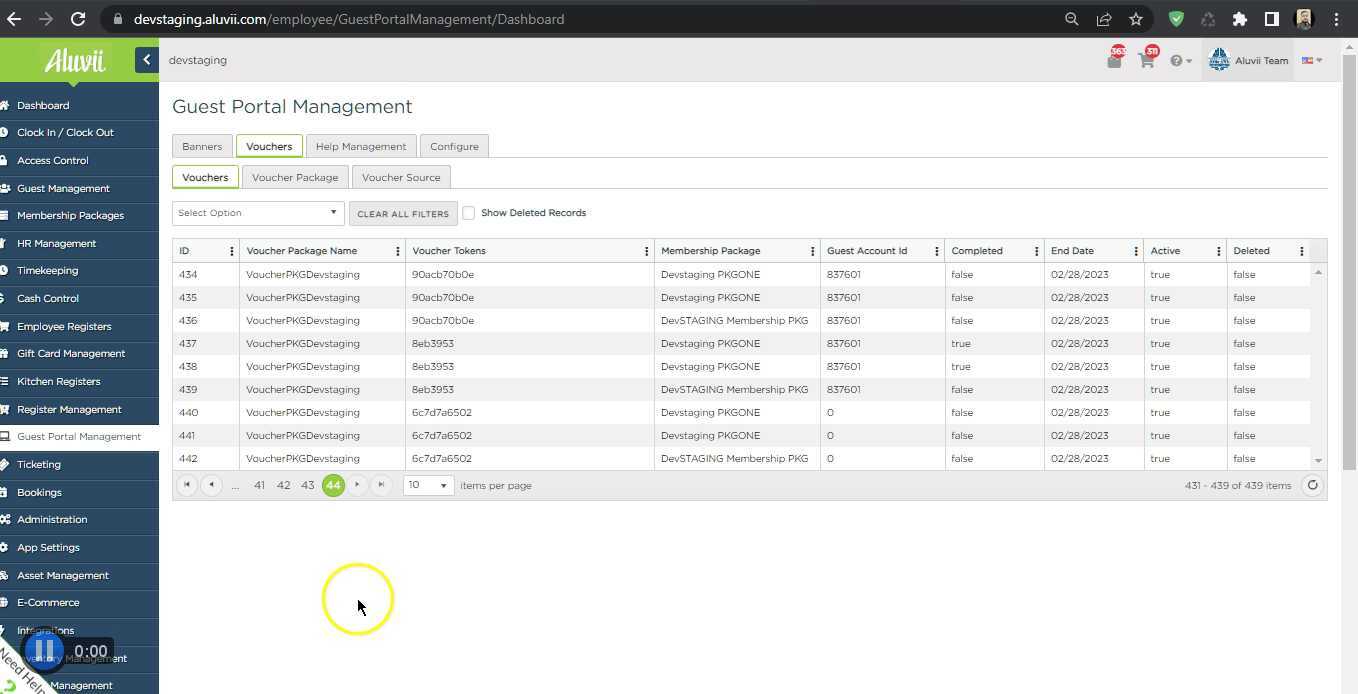Open Membership Packages in the sidebar
Image resolution: width=1358 pixels, height=694 pixels.
click(x=70, y=216)
